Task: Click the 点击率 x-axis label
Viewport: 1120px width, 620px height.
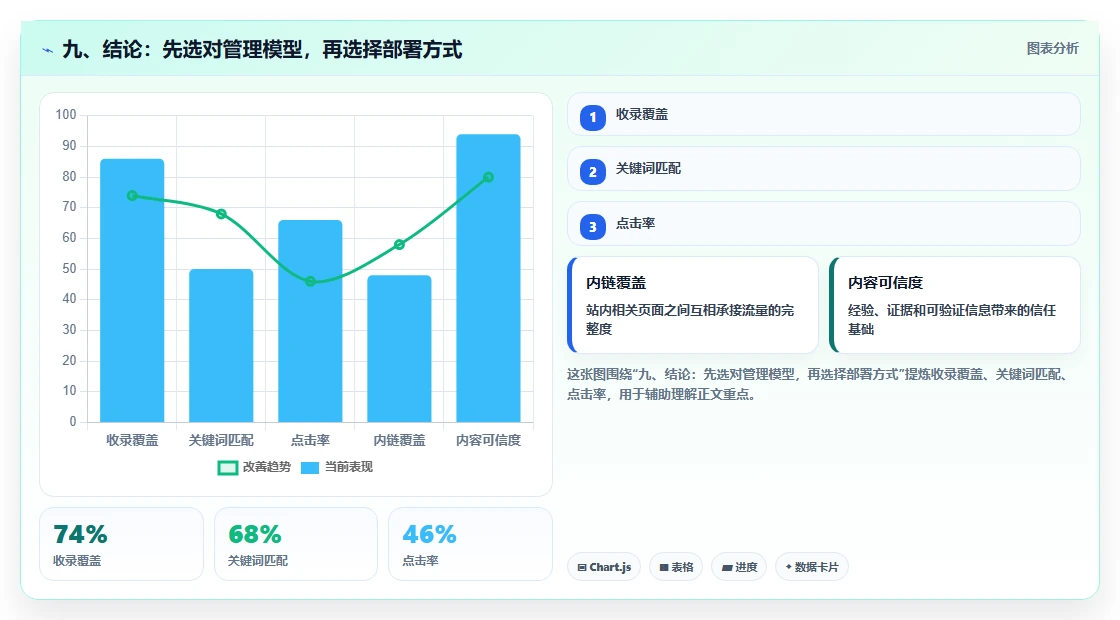Action: pyautogui.click(x=310, y=441)
